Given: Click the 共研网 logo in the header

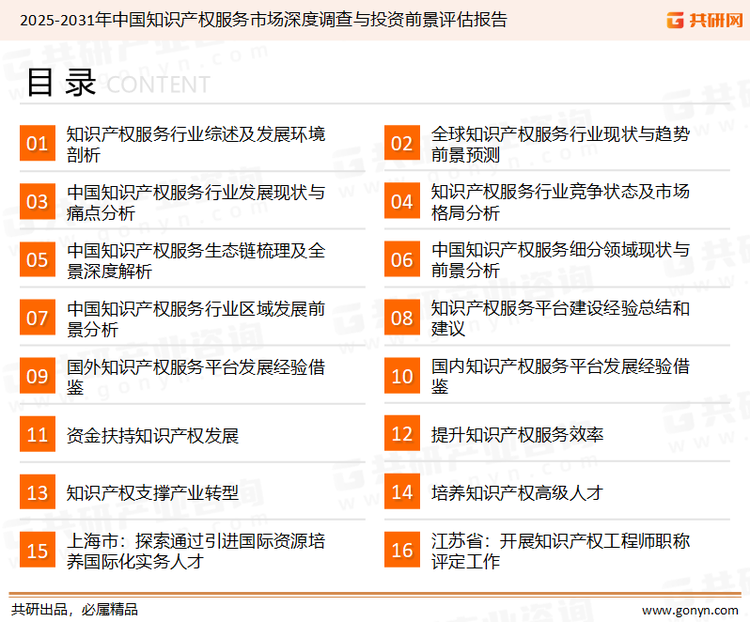Looking at the screenshot, I should click(x=705, y=20).
